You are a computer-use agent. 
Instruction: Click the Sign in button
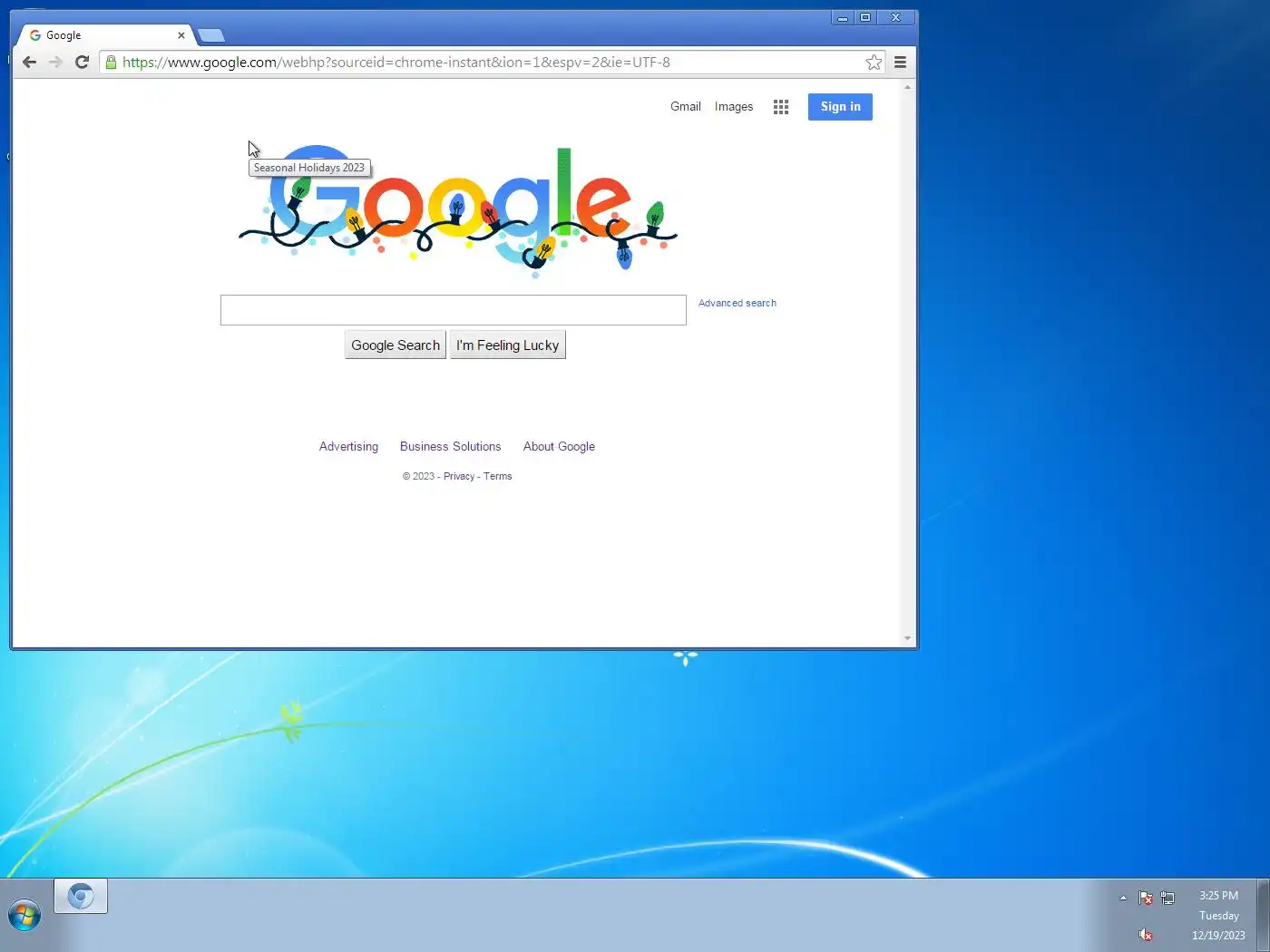coord(840,107)
